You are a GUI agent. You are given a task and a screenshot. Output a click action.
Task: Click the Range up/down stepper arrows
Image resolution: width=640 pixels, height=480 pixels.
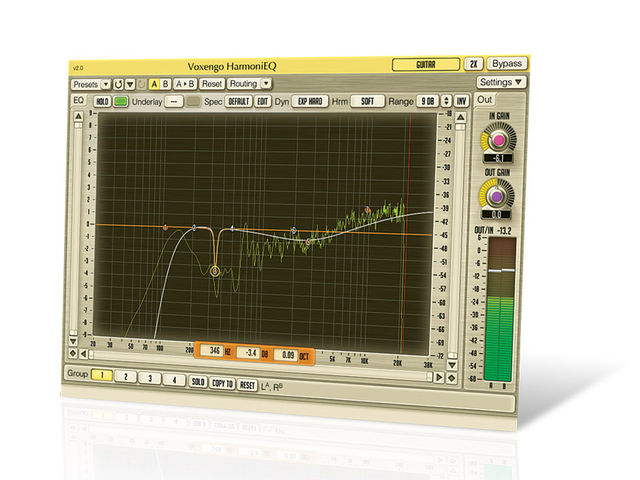coord(447,101)
